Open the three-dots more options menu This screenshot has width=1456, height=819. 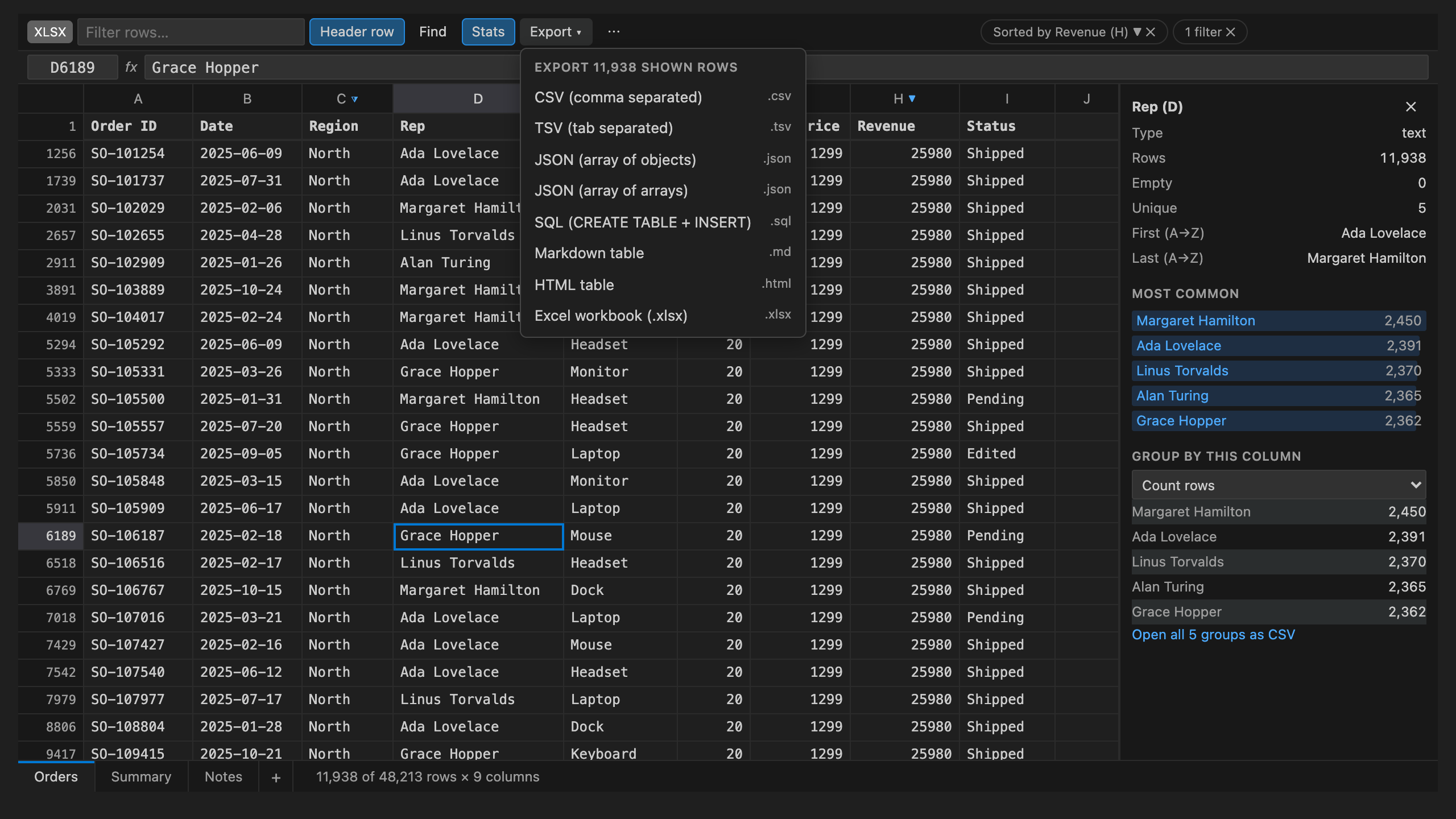(x=614, y=32)
